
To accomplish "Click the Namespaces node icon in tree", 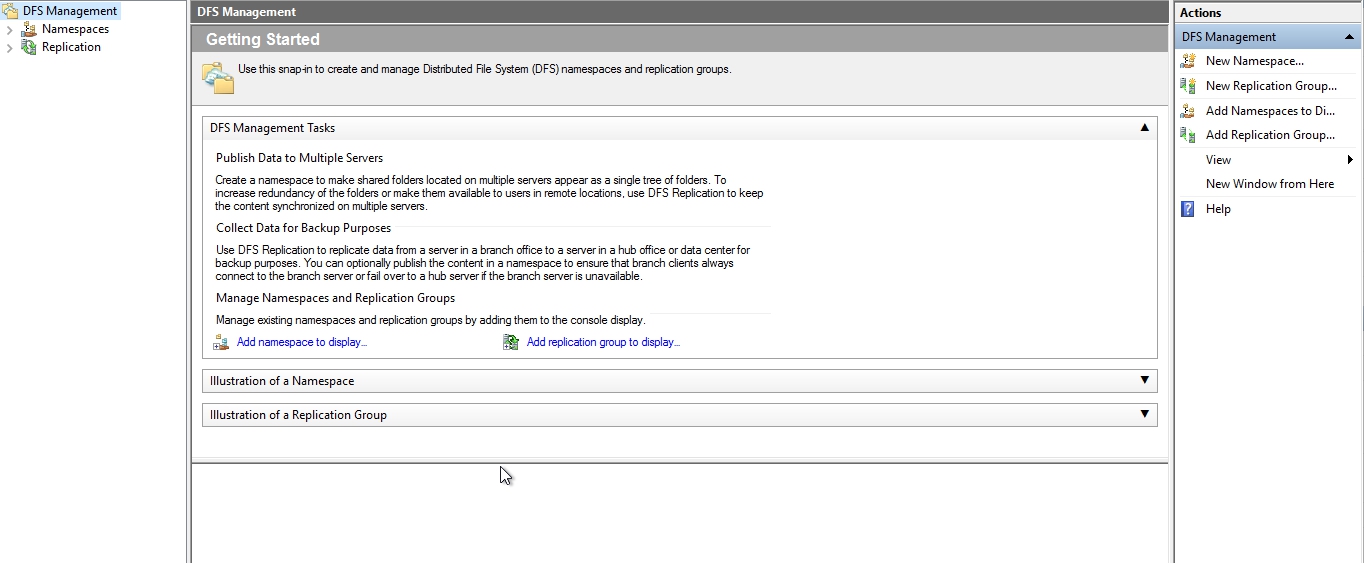I will pyautogui.click(x=29, y=30).
